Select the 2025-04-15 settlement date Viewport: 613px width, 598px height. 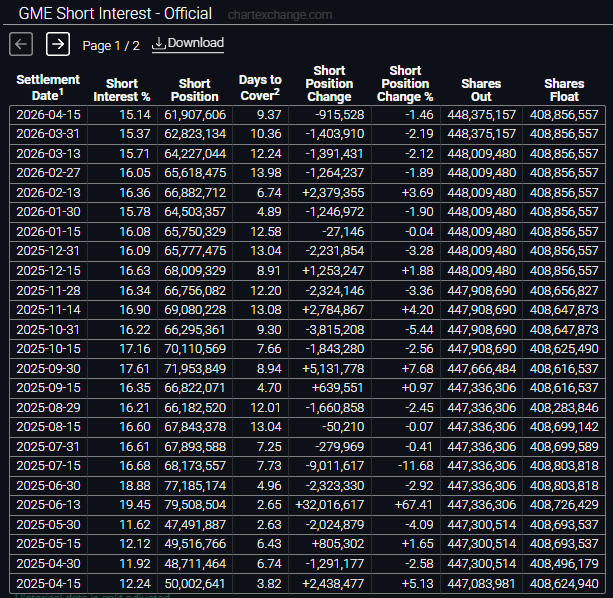pyautogui.click(x=48, y=584)
